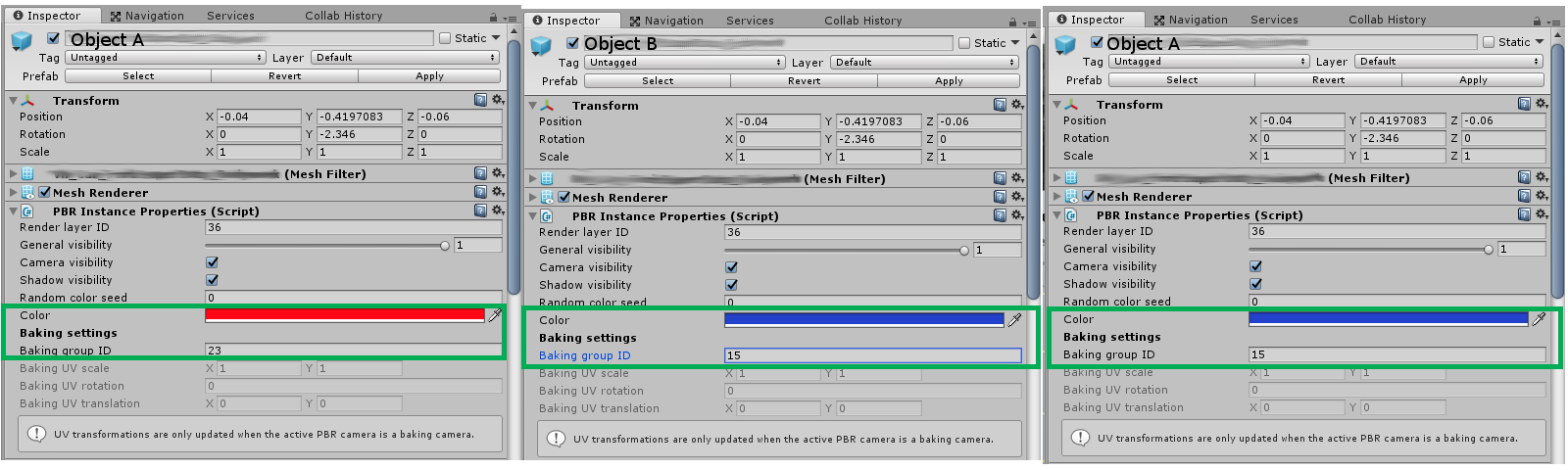This screenshot has width=1568, height=470.
Task: Click General visibility slider handle in right inspector
Action: (x=1489, y=249)
